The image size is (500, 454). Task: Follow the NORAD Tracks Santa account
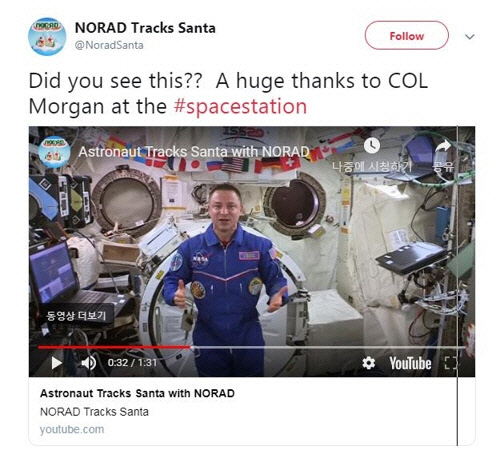[407, 36]
